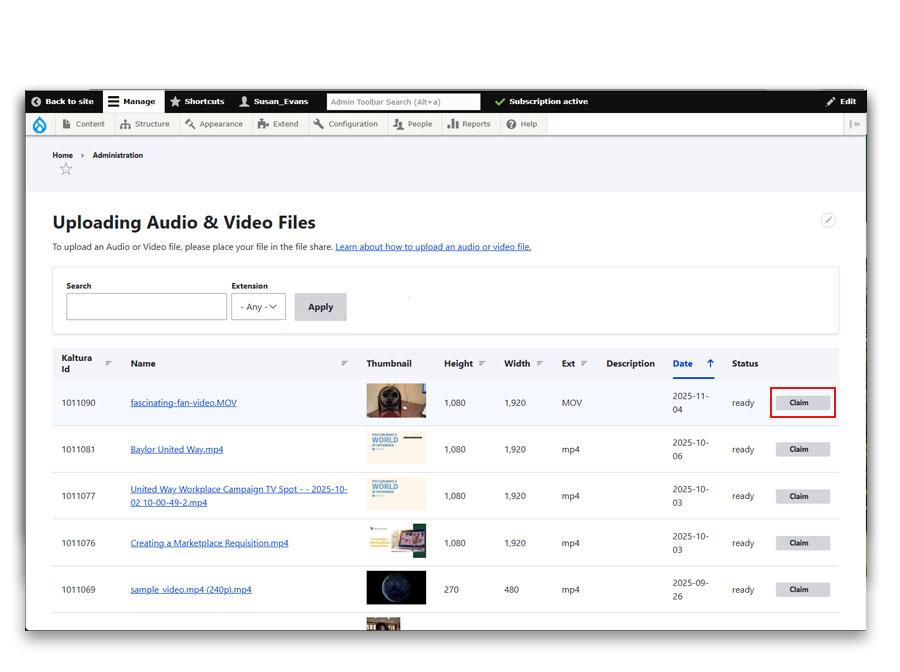
Task: Click the Search text field
Action: (x=146, y=306)
